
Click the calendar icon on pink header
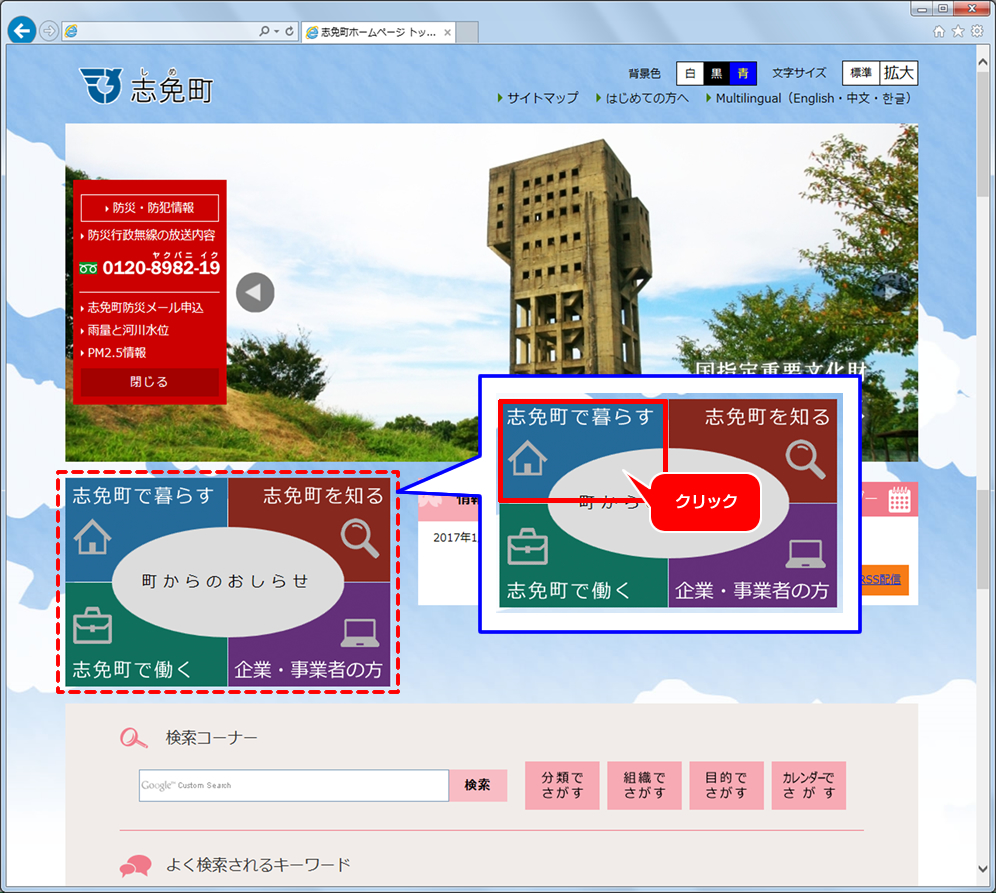pos(899,499)
